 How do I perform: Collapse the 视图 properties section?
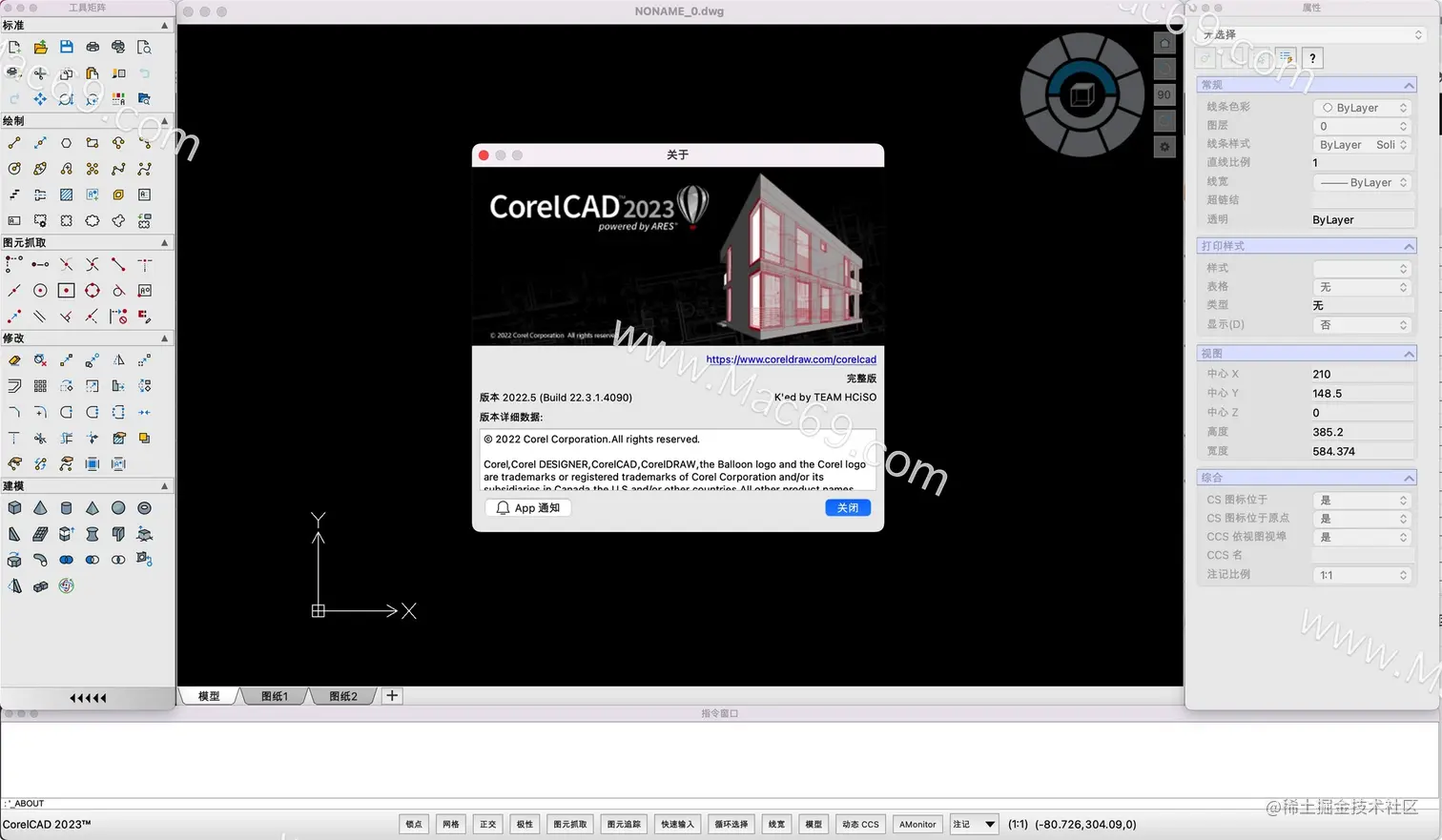click(1409, 354)
